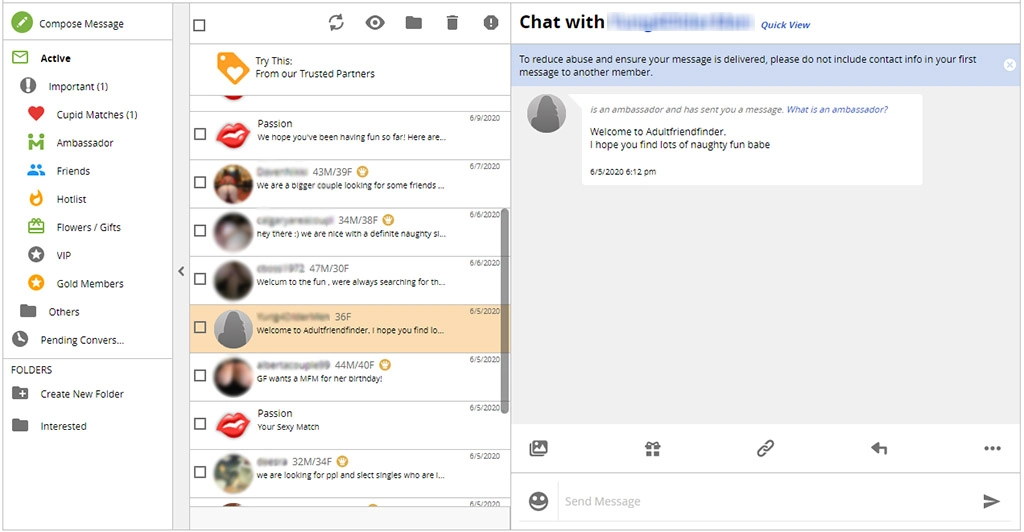Viewport: 1024px width, 532px height.
Task: Click the Gold Members star icon
Action: click(36, 283)
